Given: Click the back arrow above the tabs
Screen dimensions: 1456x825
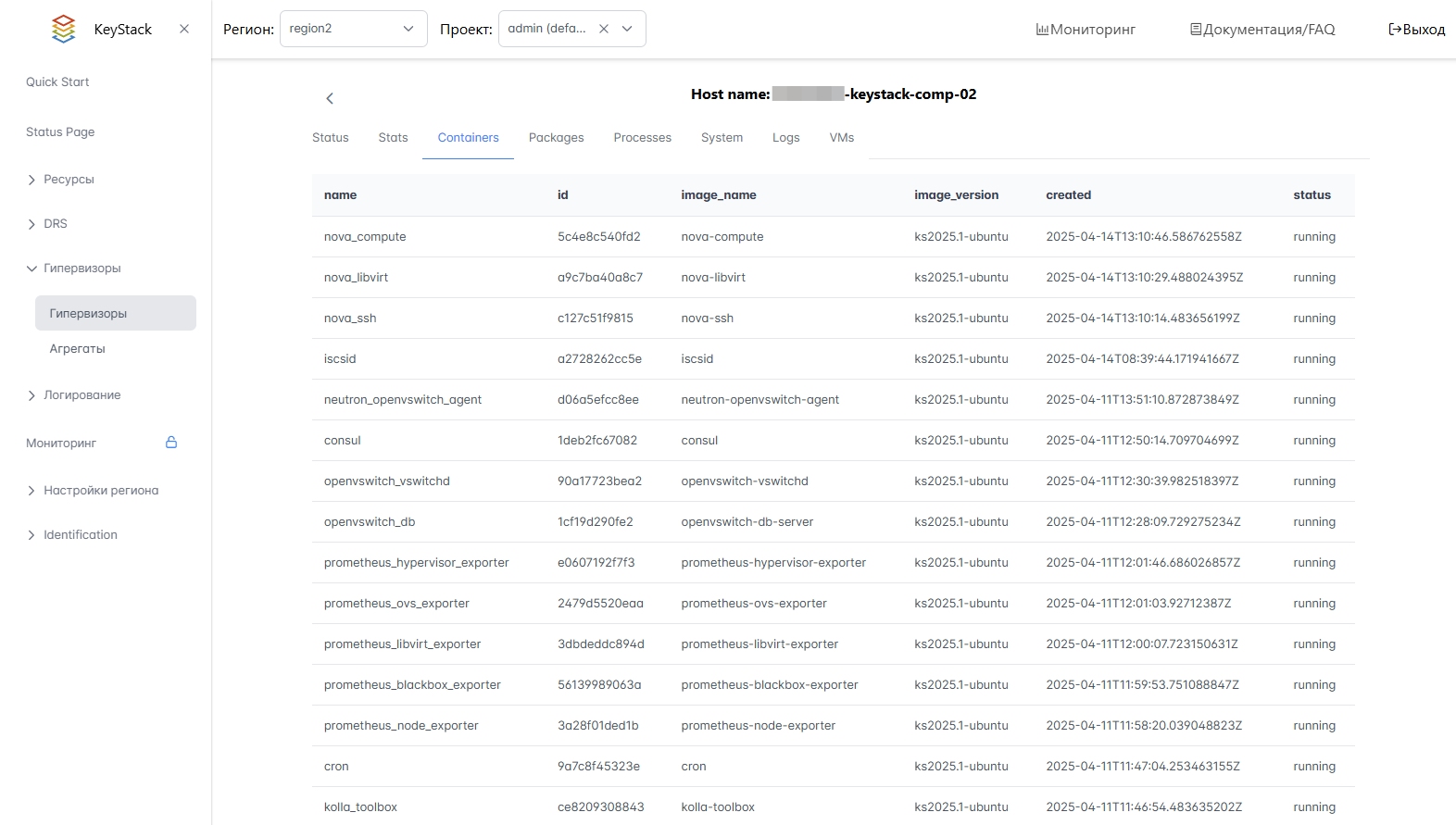Looking at the screenshot, I should 330,98.
